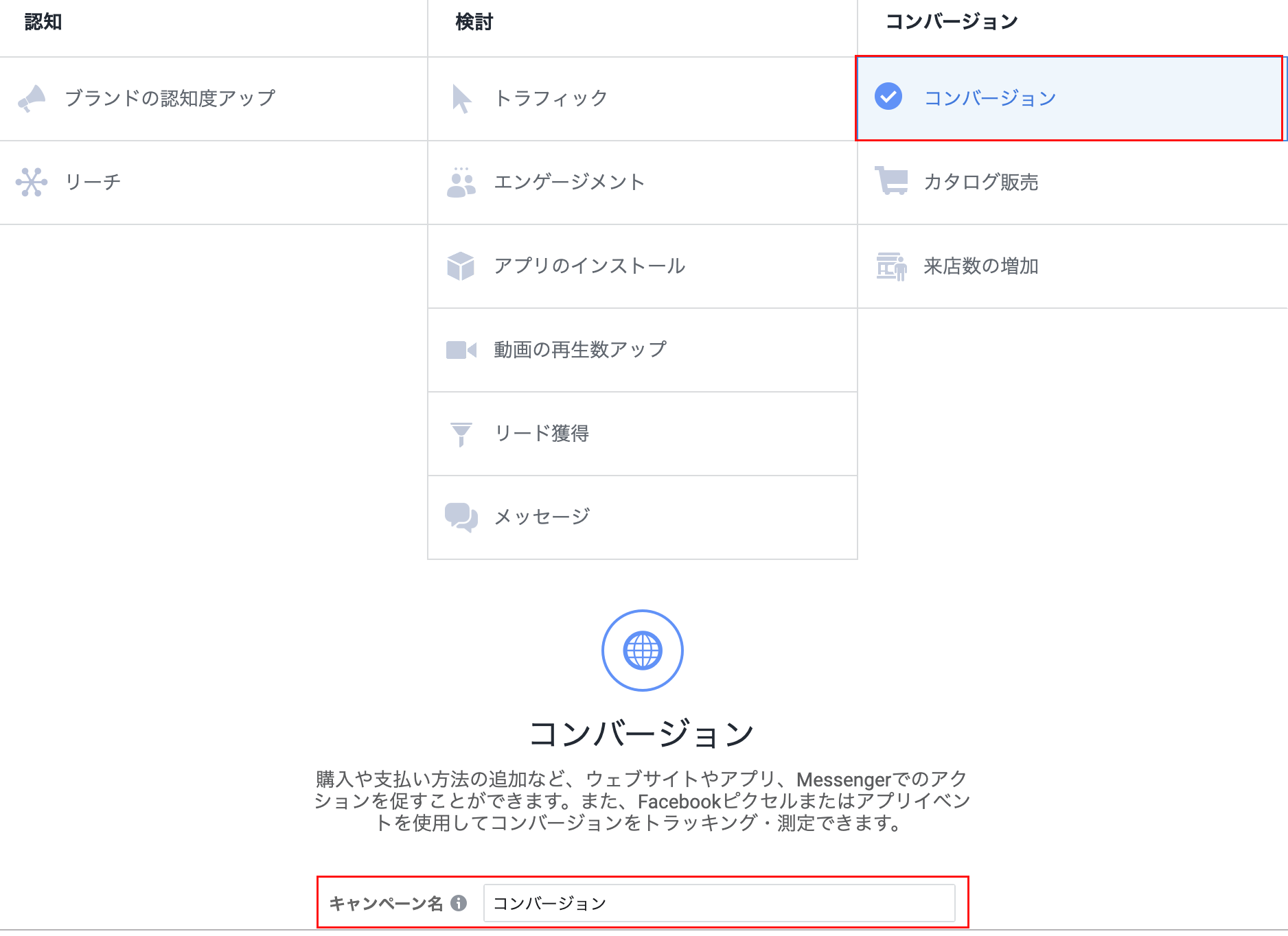
Task: Select the カタログ販売 objective
Action: 980,183
